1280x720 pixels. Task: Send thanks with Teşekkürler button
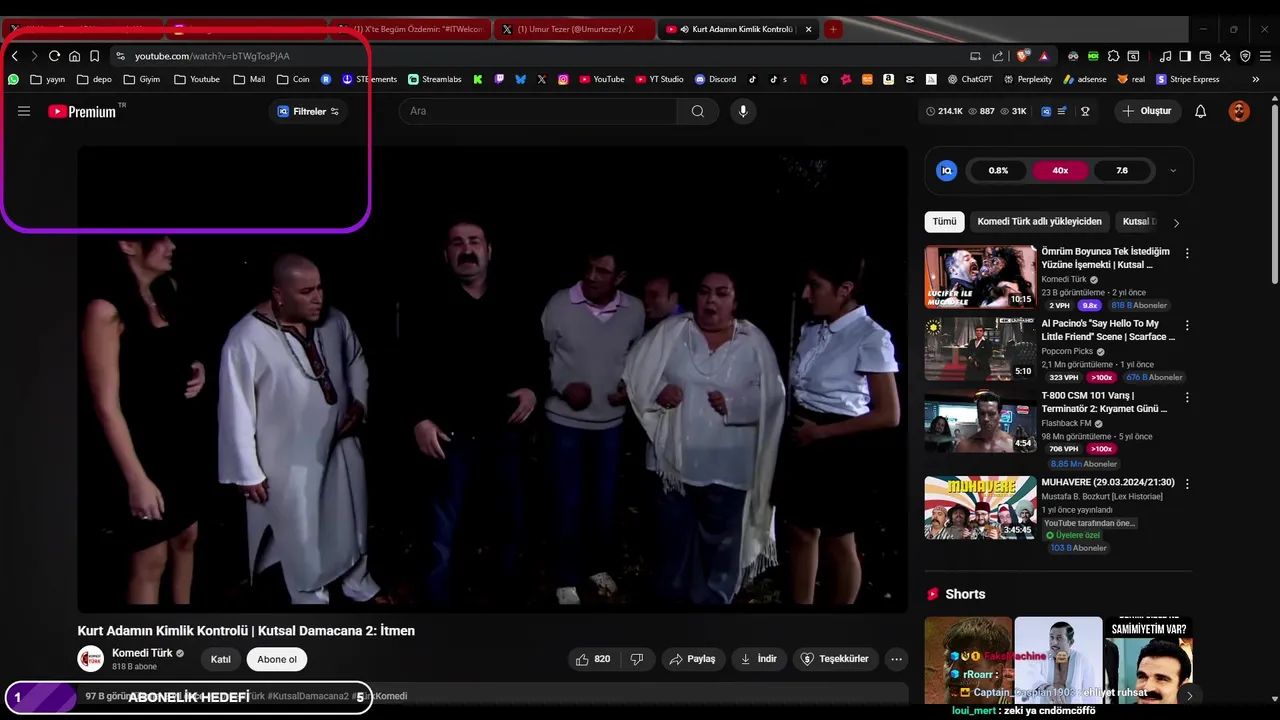click(x=837, y=659)
